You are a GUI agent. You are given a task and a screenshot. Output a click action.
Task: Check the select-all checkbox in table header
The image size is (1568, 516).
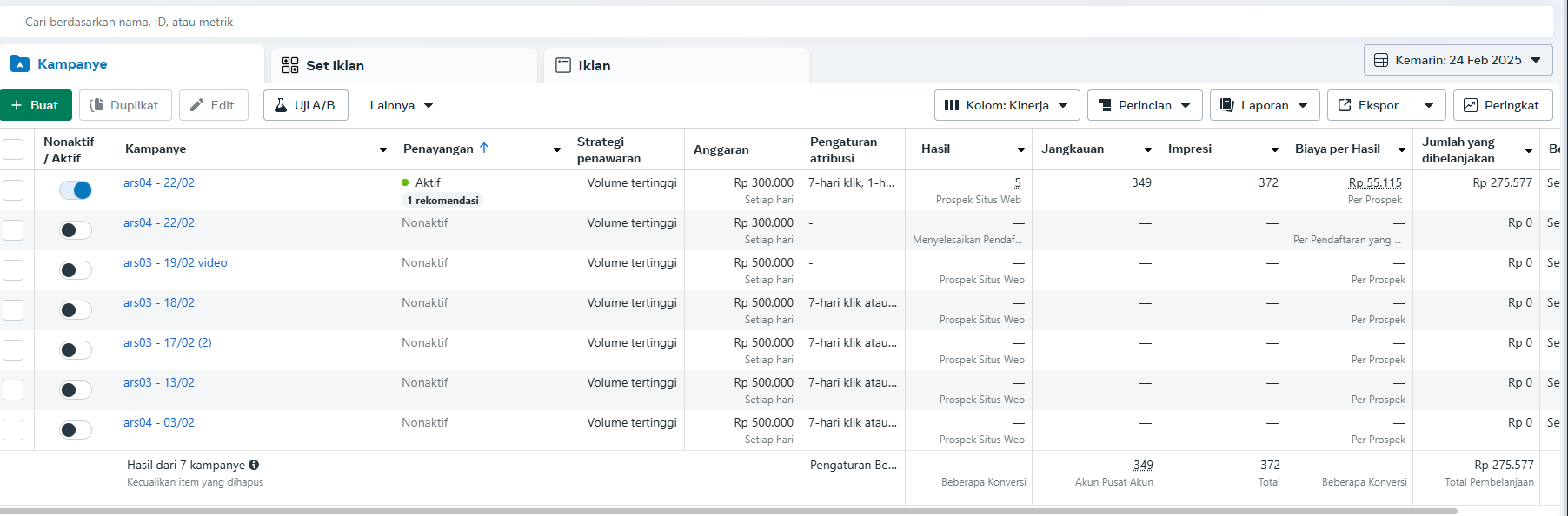coord(13,149)
